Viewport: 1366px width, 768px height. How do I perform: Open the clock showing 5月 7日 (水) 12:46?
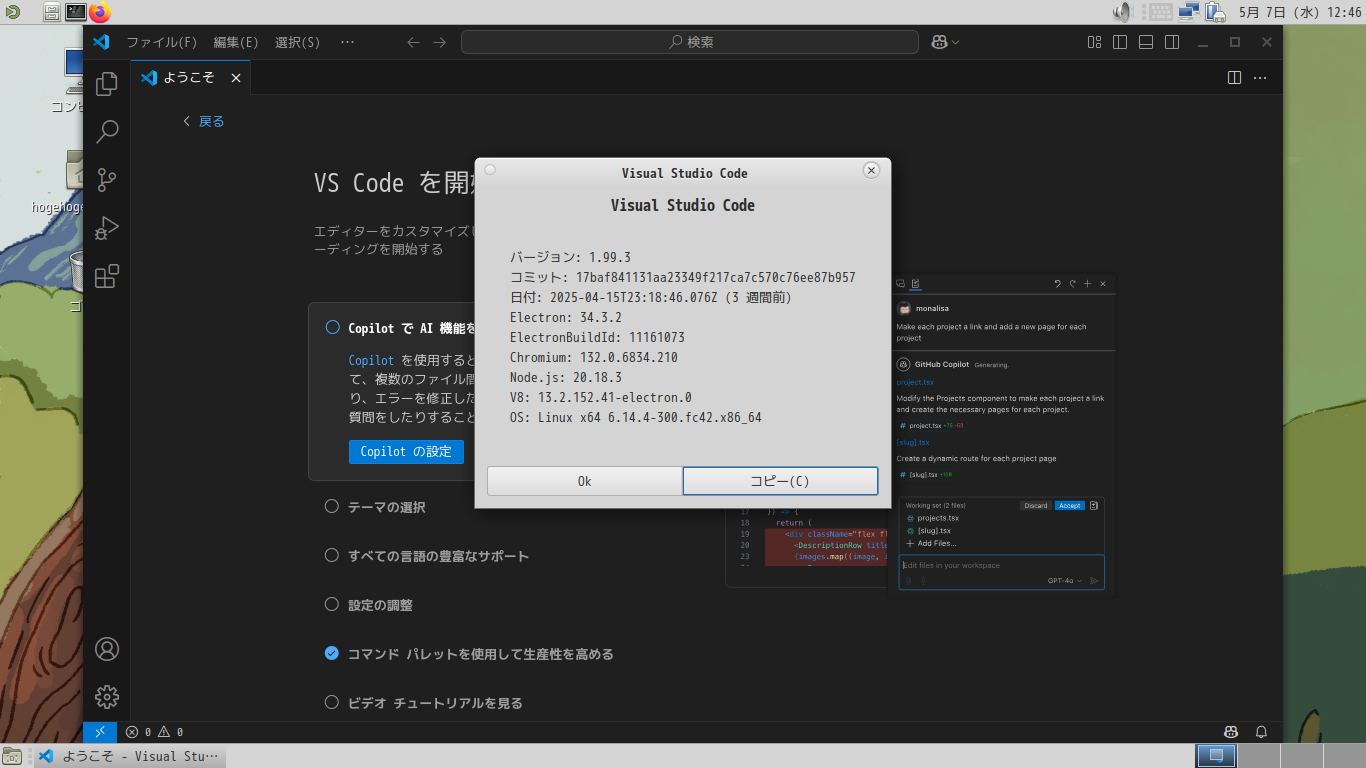[1300, 12]
